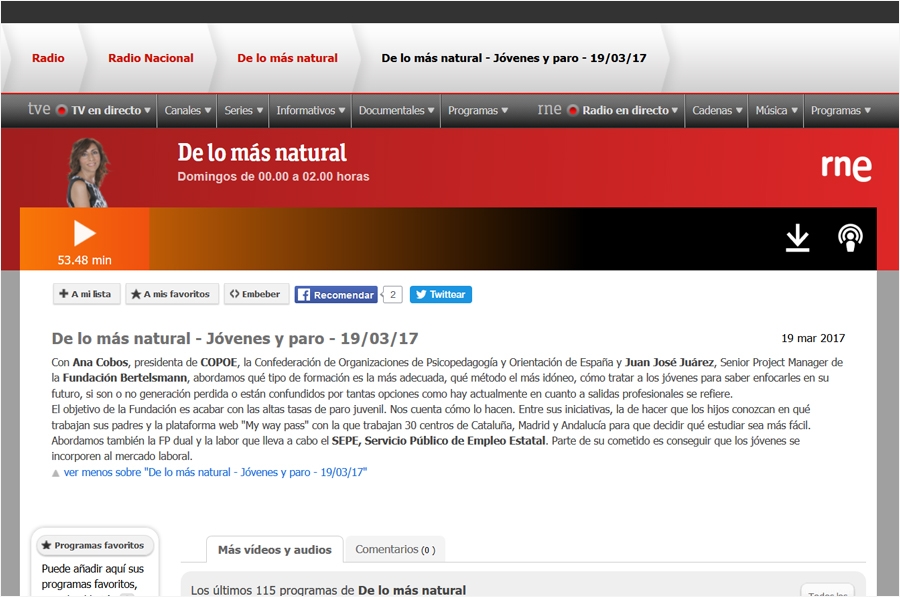
Task: Click the red TV en directo live dot
Action: click(61, 110)
